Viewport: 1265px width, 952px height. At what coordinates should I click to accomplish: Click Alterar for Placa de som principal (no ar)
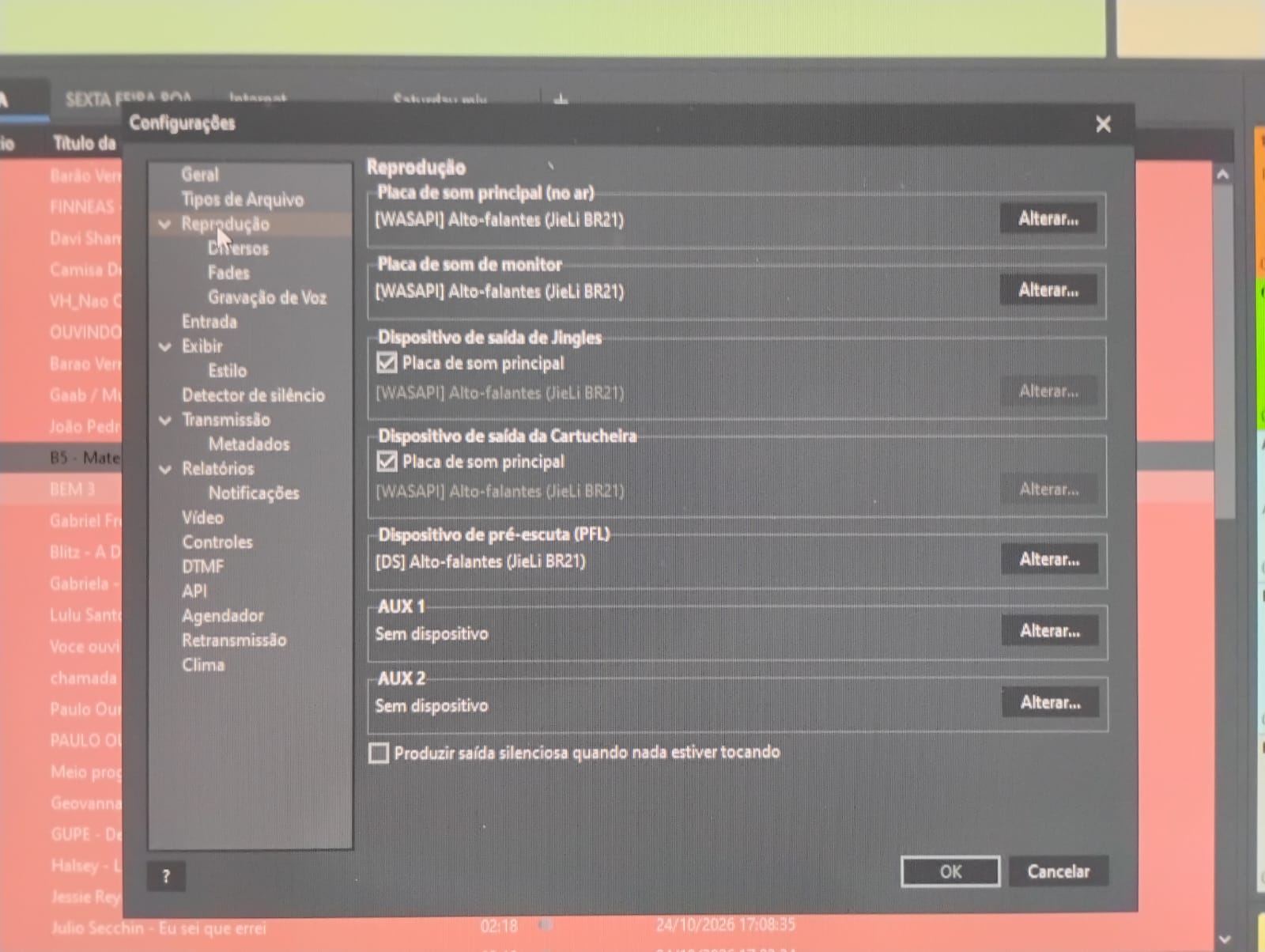tap(1048, 219)
